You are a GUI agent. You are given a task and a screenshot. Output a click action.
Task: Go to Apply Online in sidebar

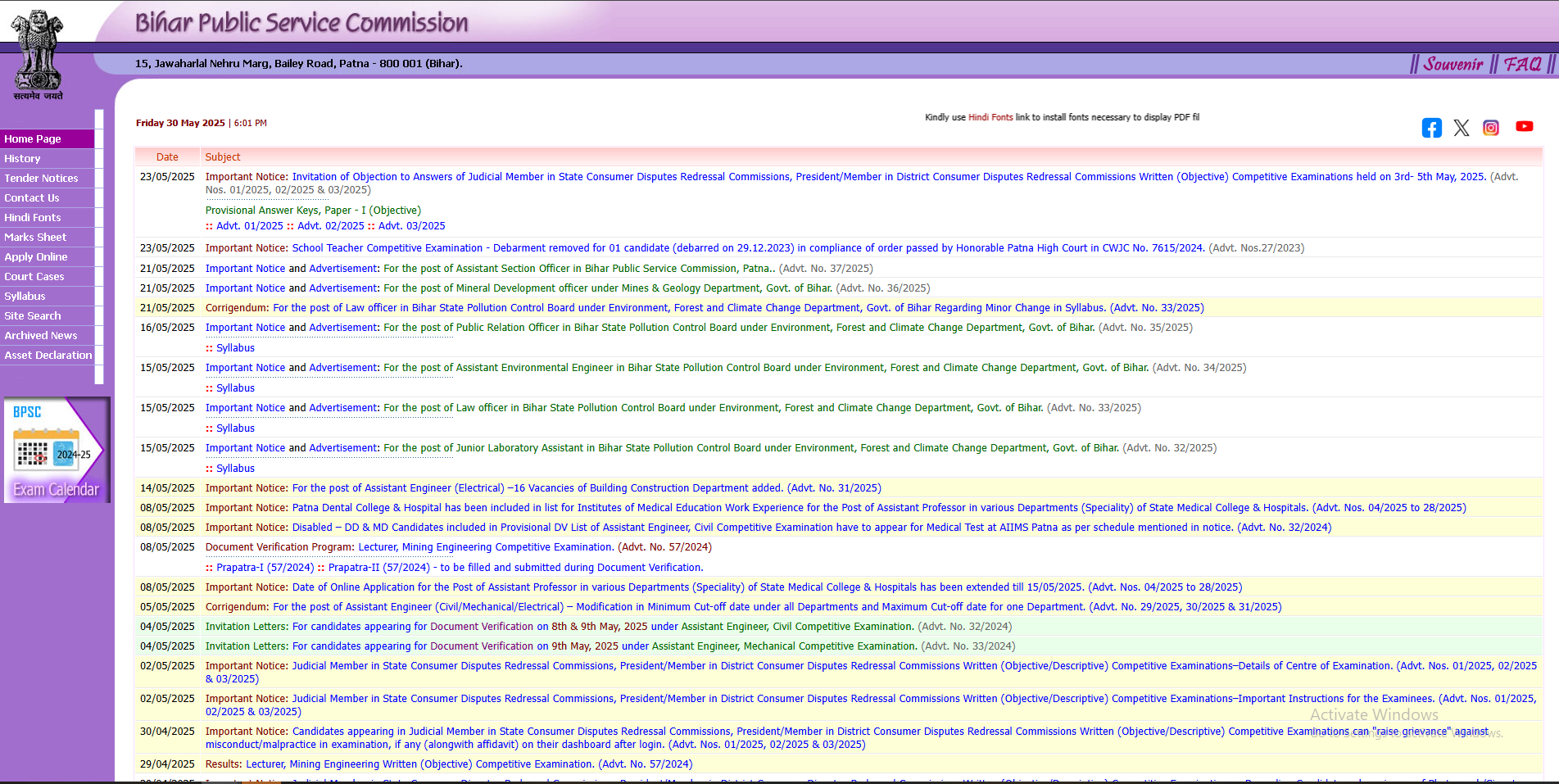(x=36, y=257)
